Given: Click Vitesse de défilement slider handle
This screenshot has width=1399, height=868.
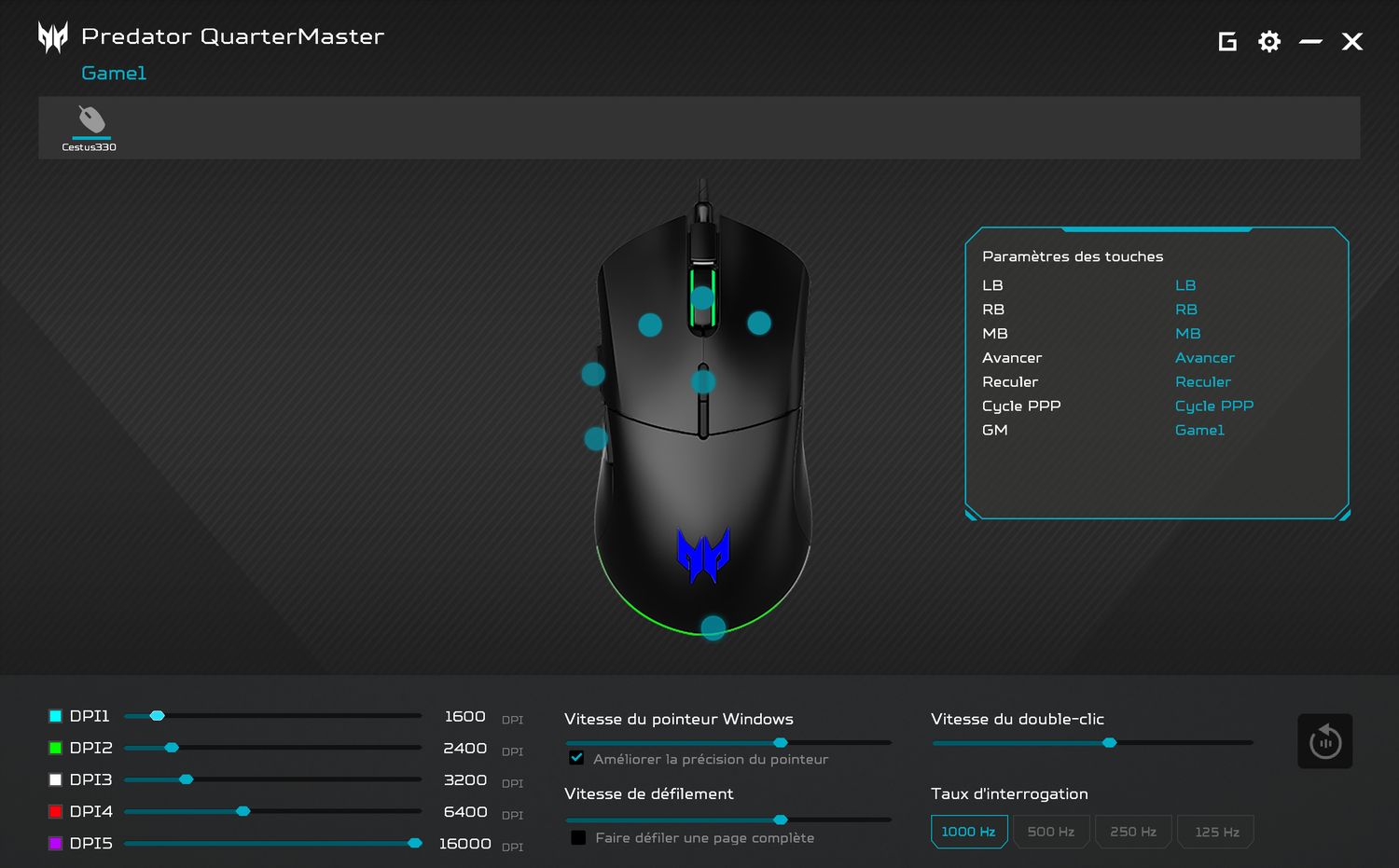Looking at the screenshot, I should point(781,820).
